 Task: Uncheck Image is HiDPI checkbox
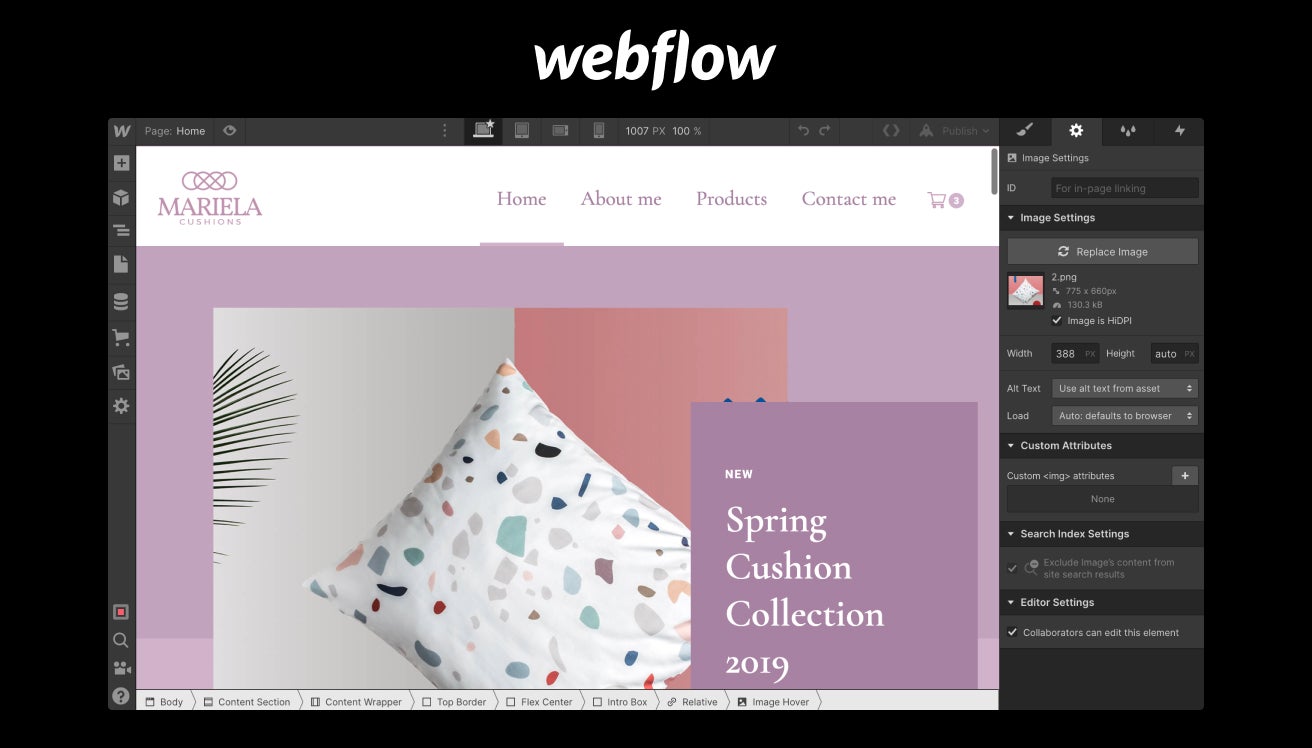pos(1057,321)
